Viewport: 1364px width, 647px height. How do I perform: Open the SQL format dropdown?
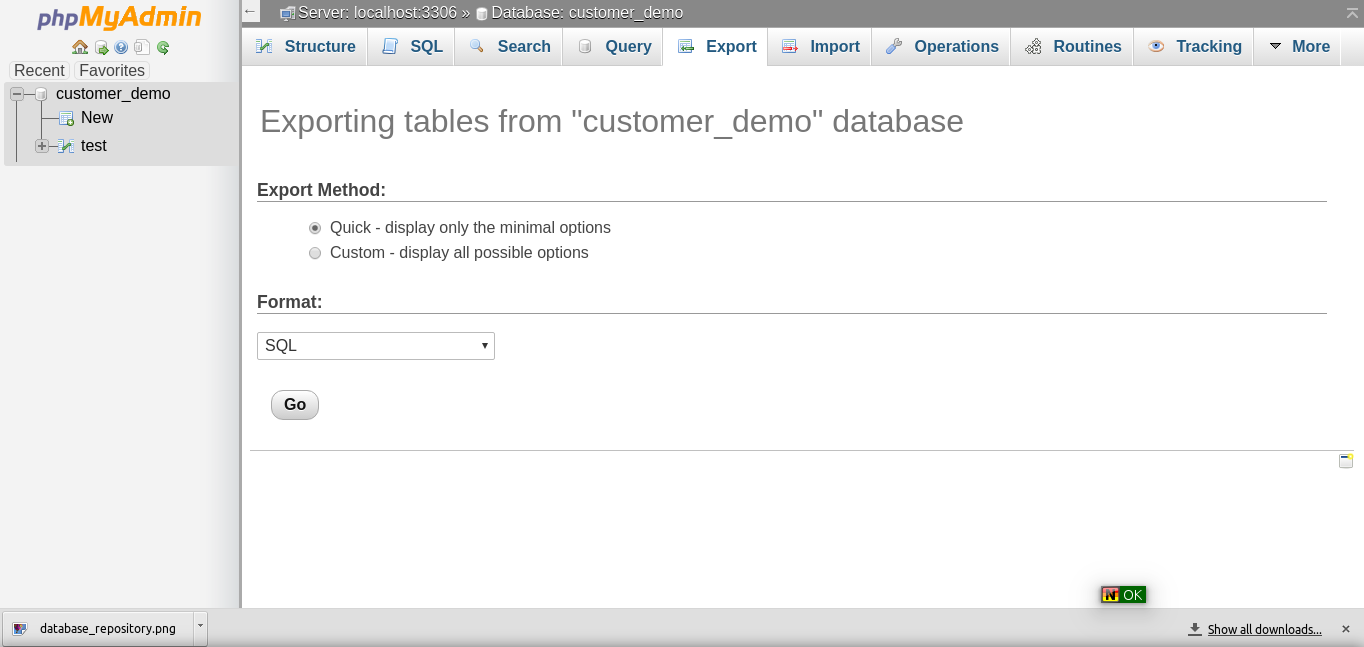point(376,346)
